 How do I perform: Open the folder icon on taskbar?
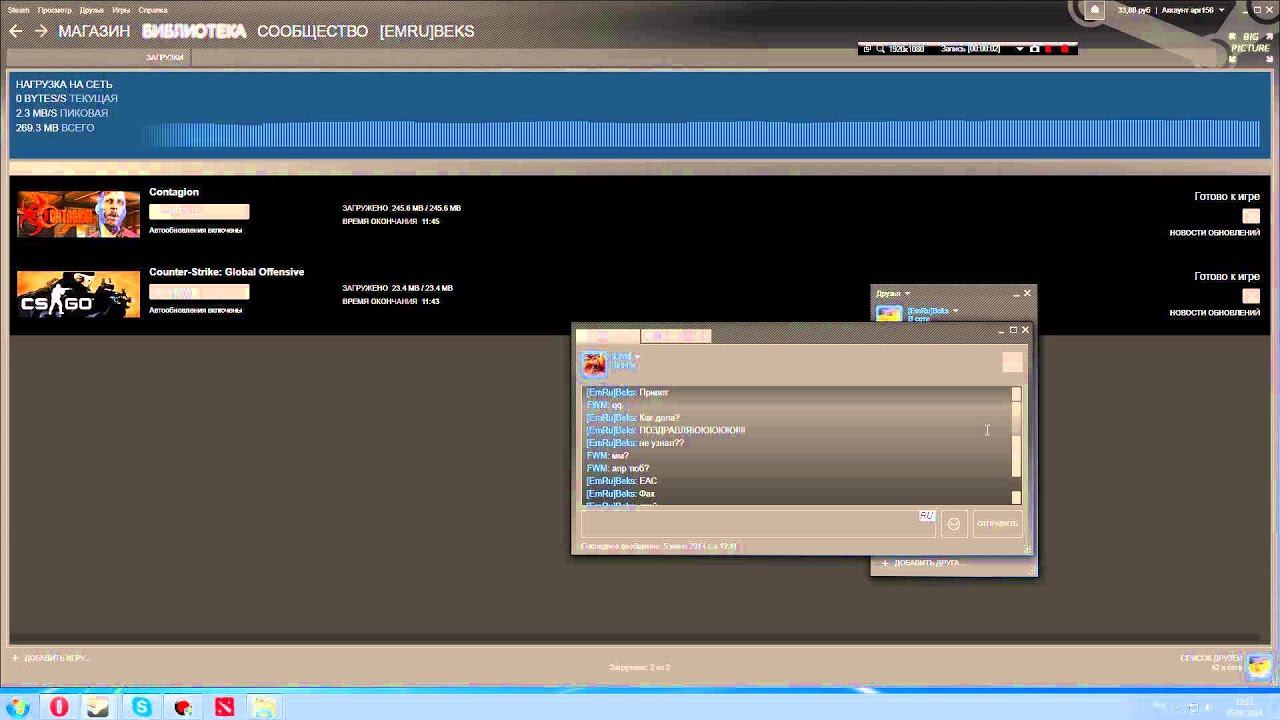[x=264, y=707]
